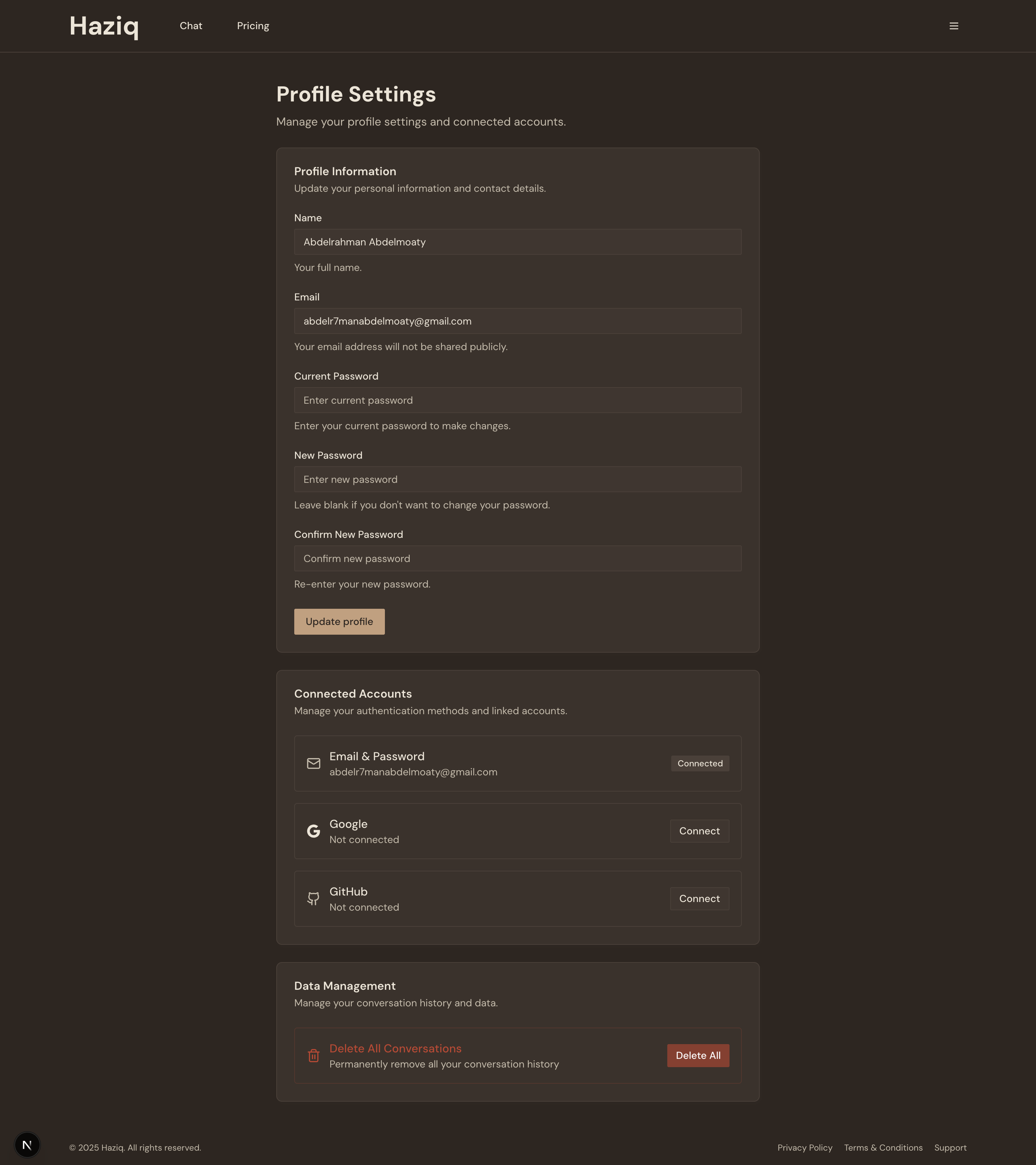
Task: Select the Current Password field
Action: [x=517, y=400]
